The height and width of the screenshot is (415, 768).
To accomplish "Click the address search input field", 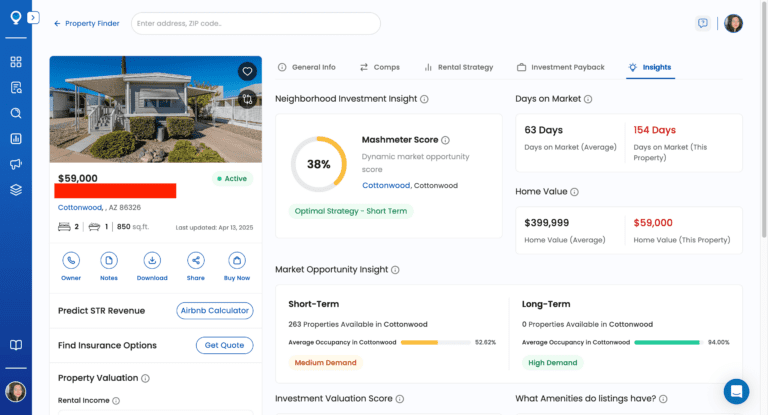I will 255,23.
